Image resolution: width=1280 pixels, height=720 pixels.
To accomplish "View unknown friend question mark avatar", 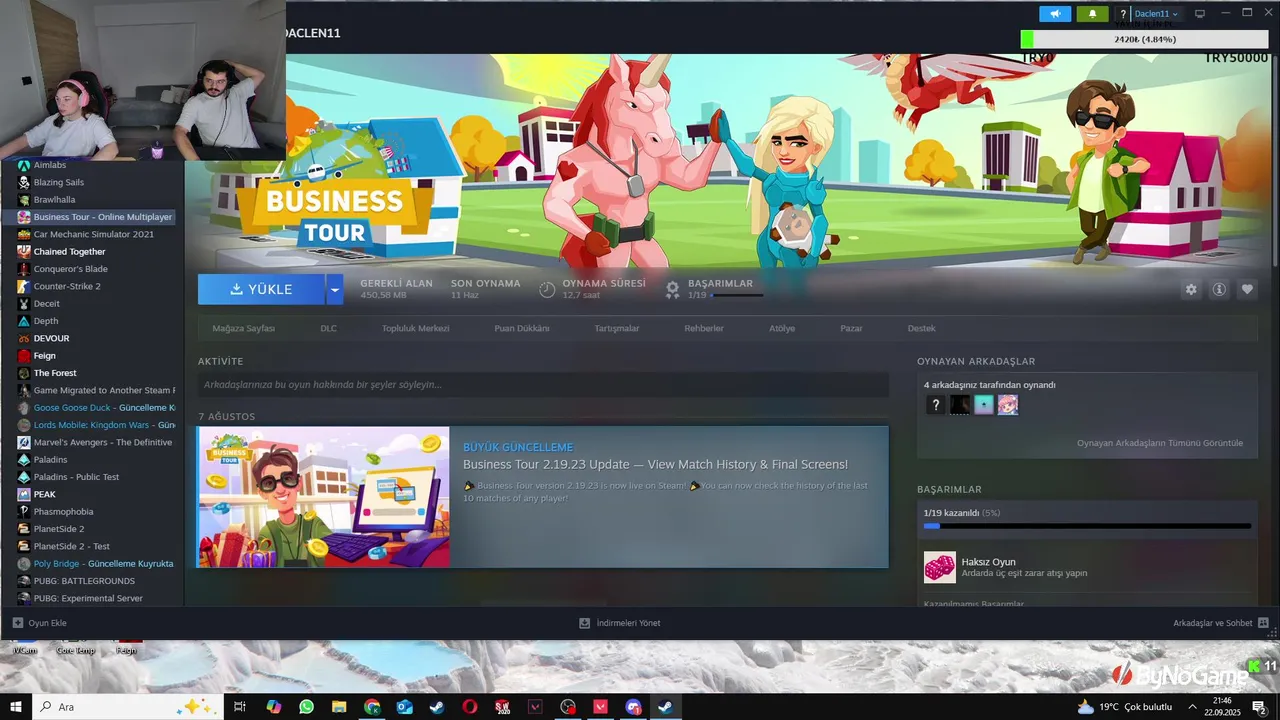I will click(x=935, y=405).
